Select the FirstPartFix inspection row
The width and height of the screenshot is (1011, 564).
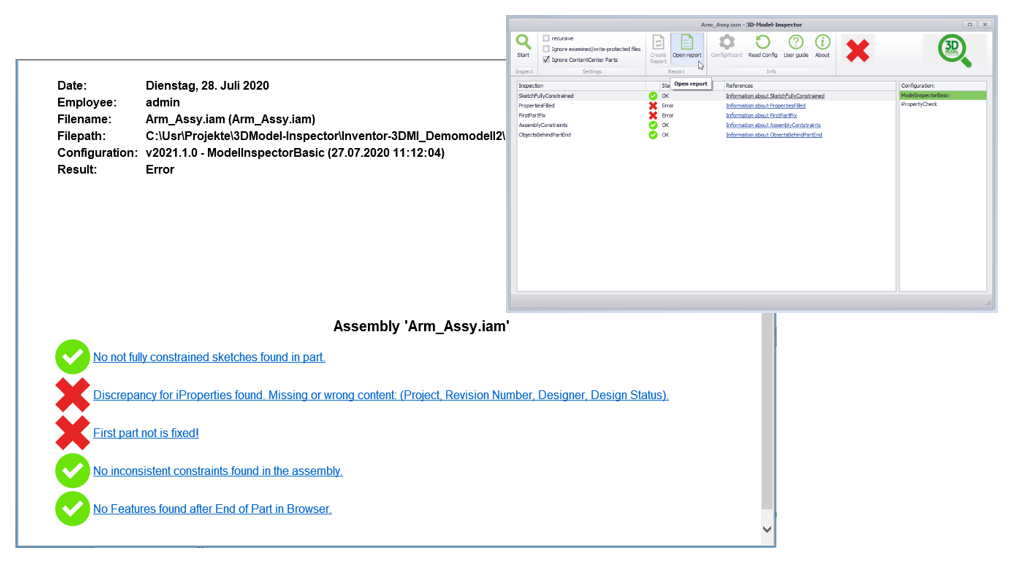click(x=706, y=115)
